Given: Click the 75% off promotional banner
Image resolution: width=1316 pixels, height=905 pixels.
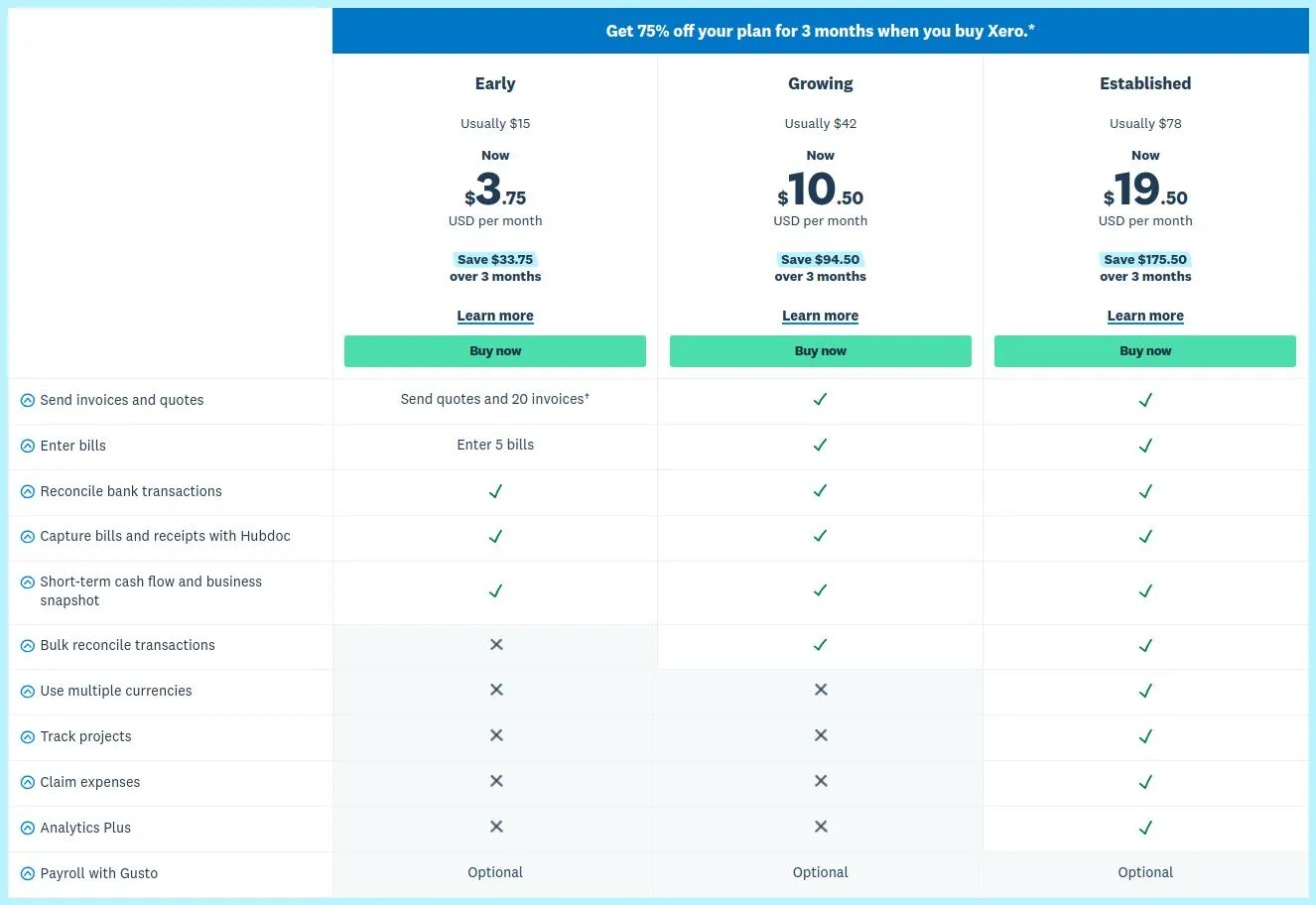Looking at the screenshot, I should point(821,31).
